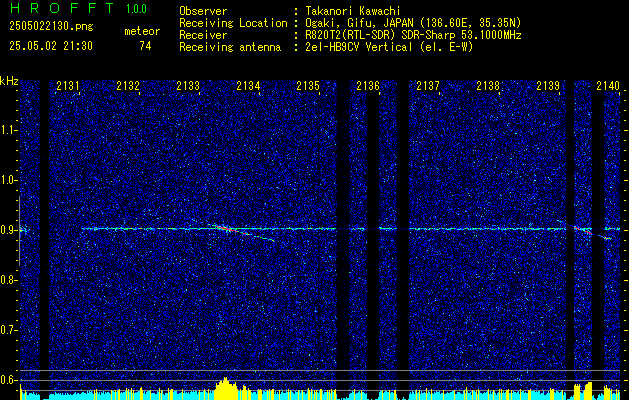Click the 2139 time marker
The image size is (629, 400).
tap(548, 86)
